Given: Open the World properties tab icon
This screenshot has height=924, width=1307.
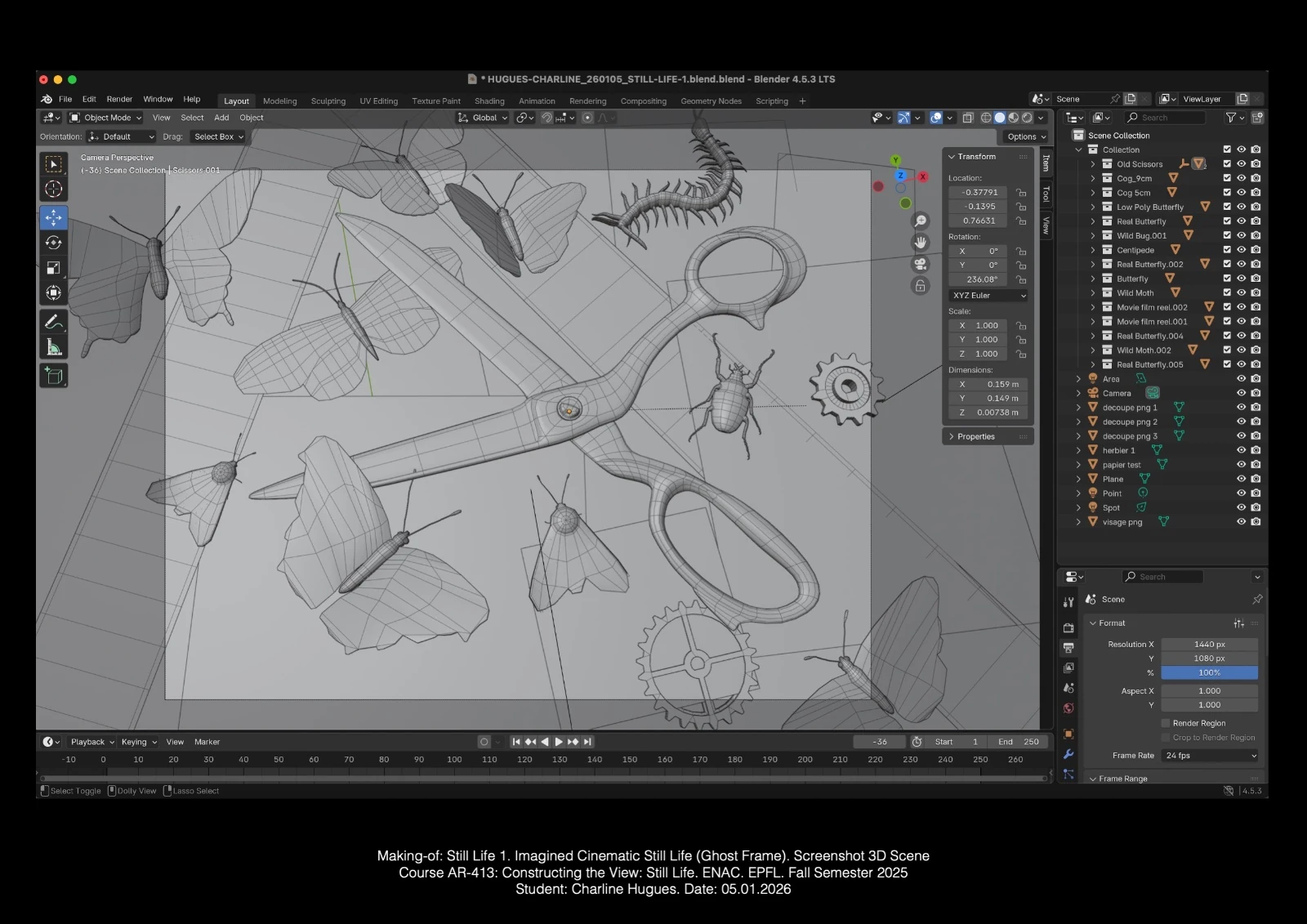Looking at the screenshot, I should point(1068,708).
